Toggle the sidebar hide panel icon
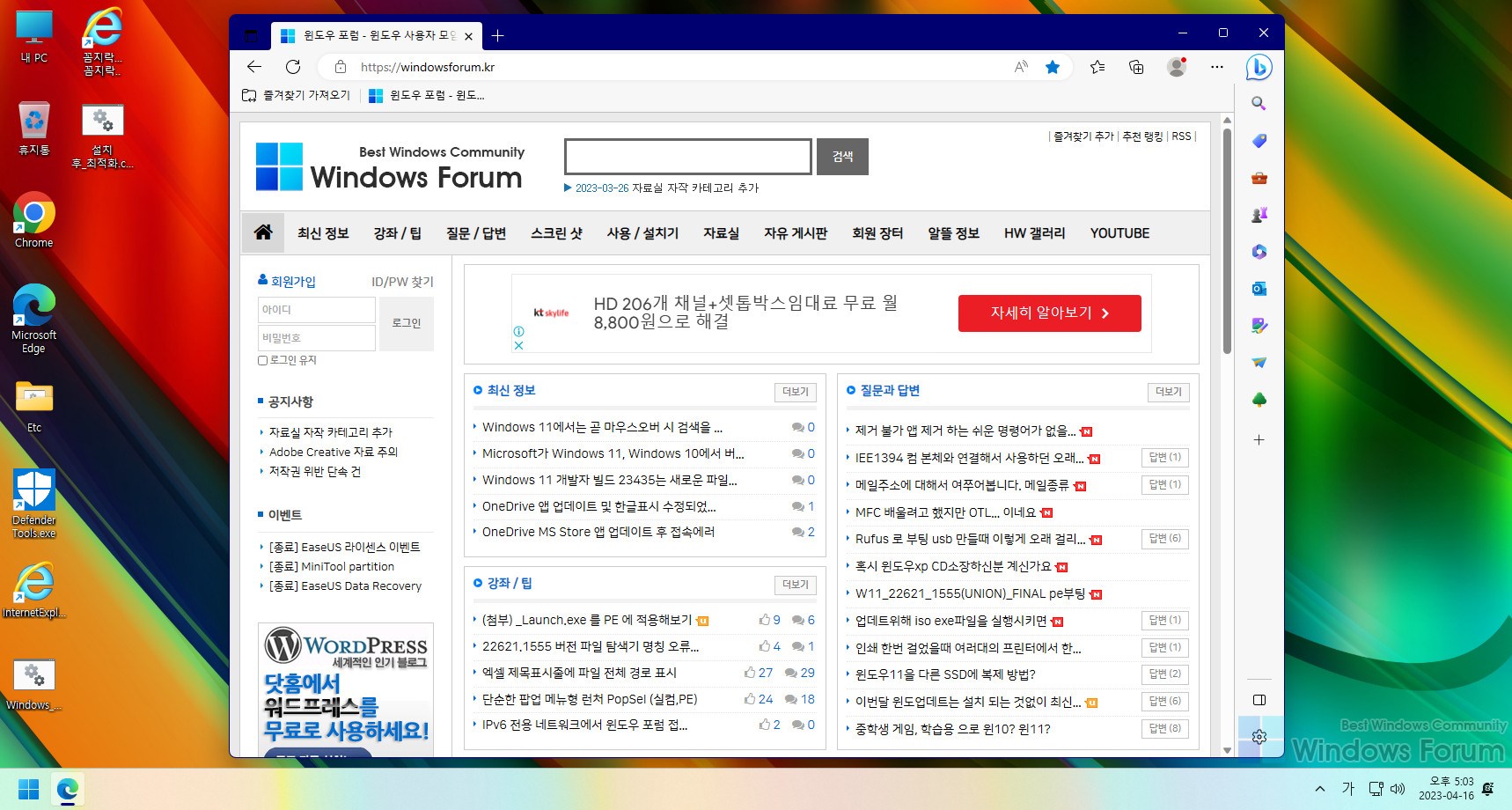The image size is (1512, 810). coord(1259,700)
